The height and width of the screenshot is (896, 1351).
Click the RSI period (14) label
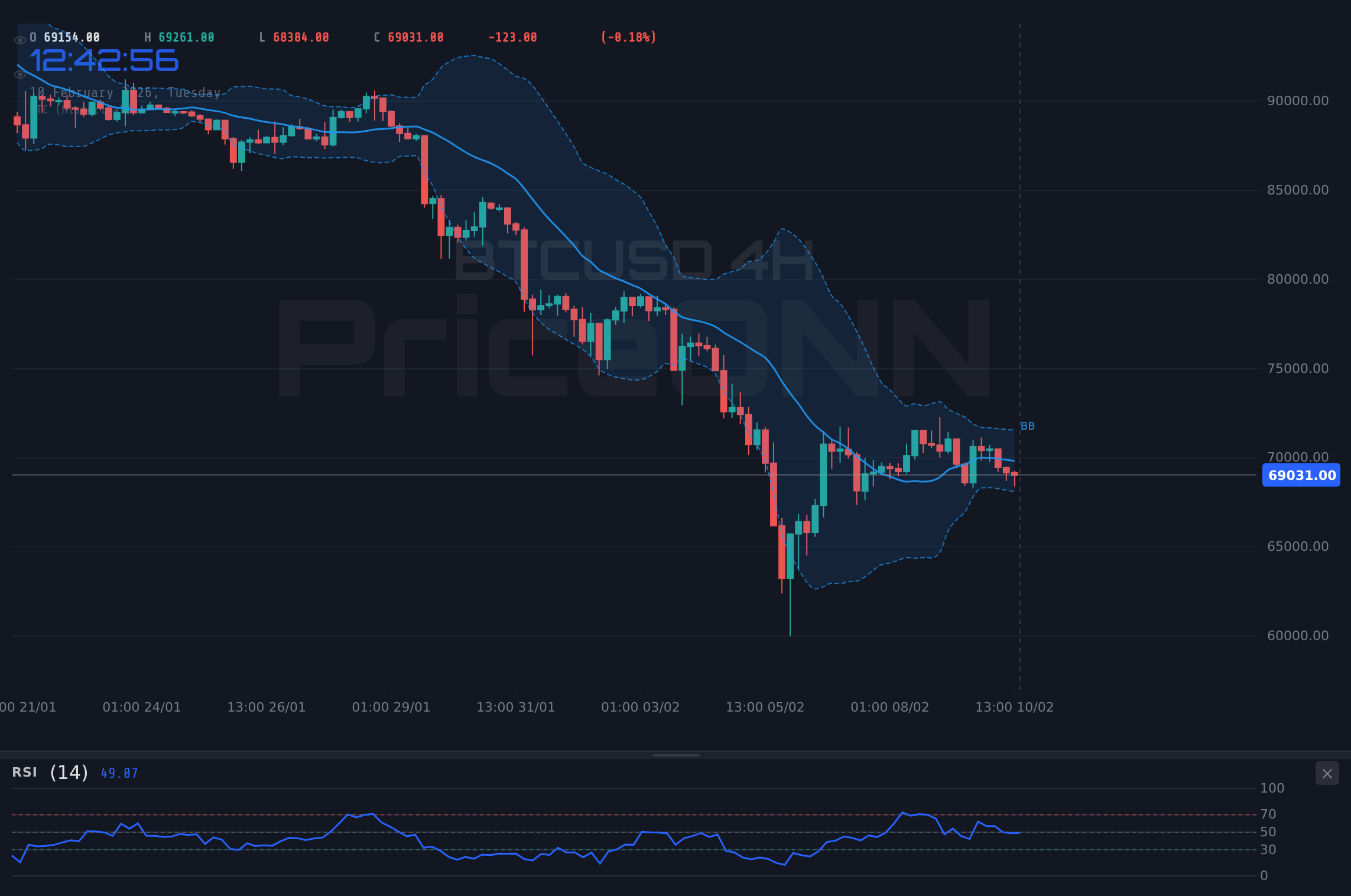point(69,772)
